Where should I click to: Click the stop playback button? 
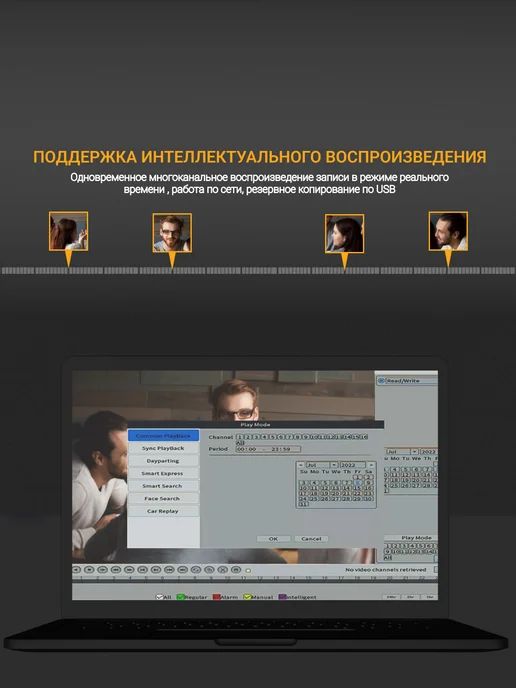click(x=89, y=570)
